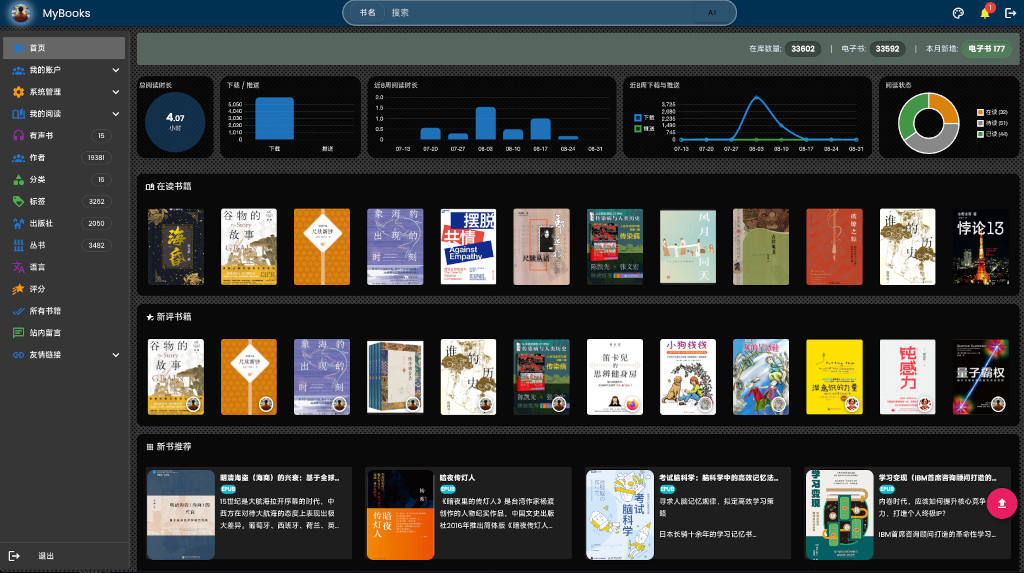Image resolution: width=1024 pixels, height=573 pixels.
Task: Click the user avatar next to MyBooks
Action: [x=21, y=13]
